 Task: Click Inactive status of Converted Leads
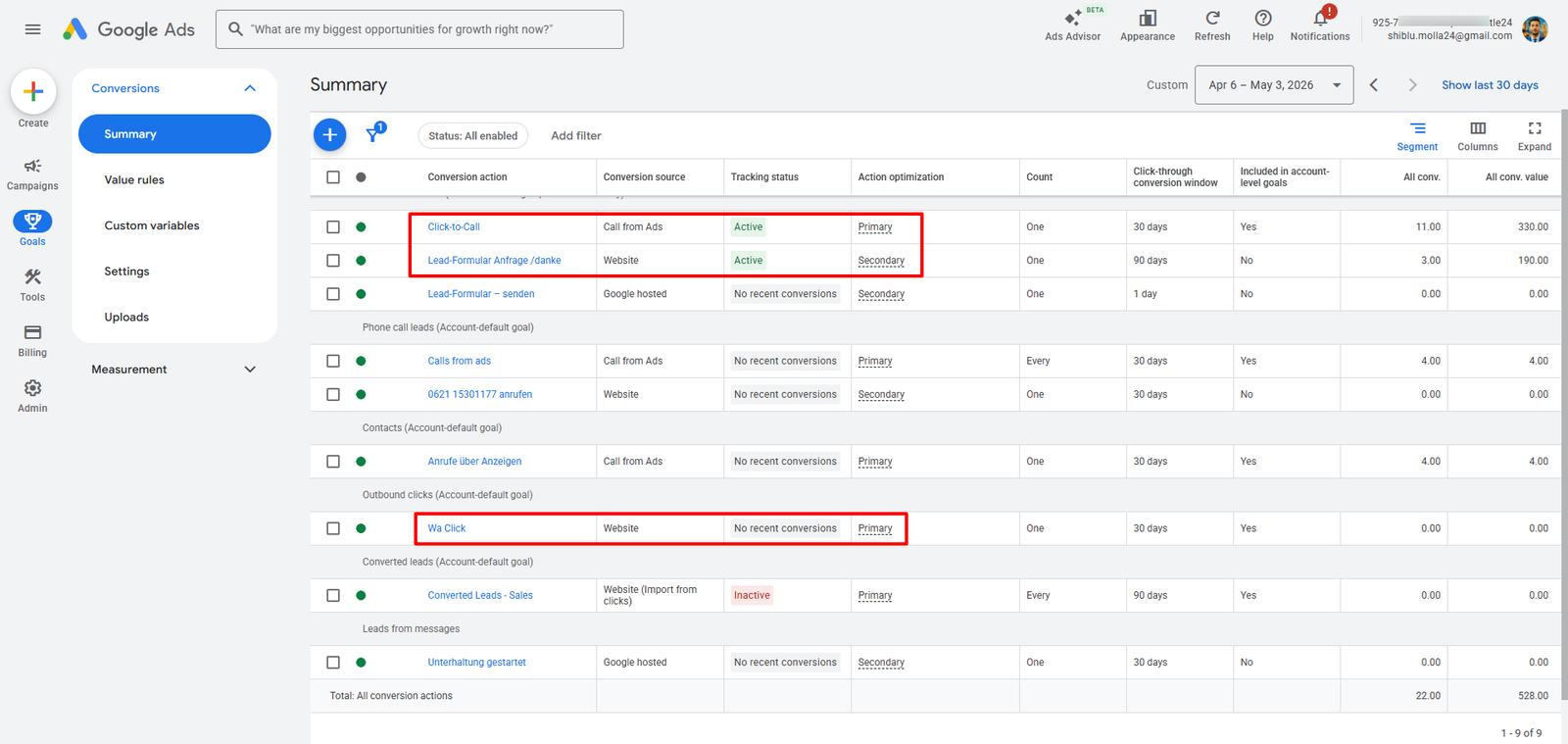752,595
